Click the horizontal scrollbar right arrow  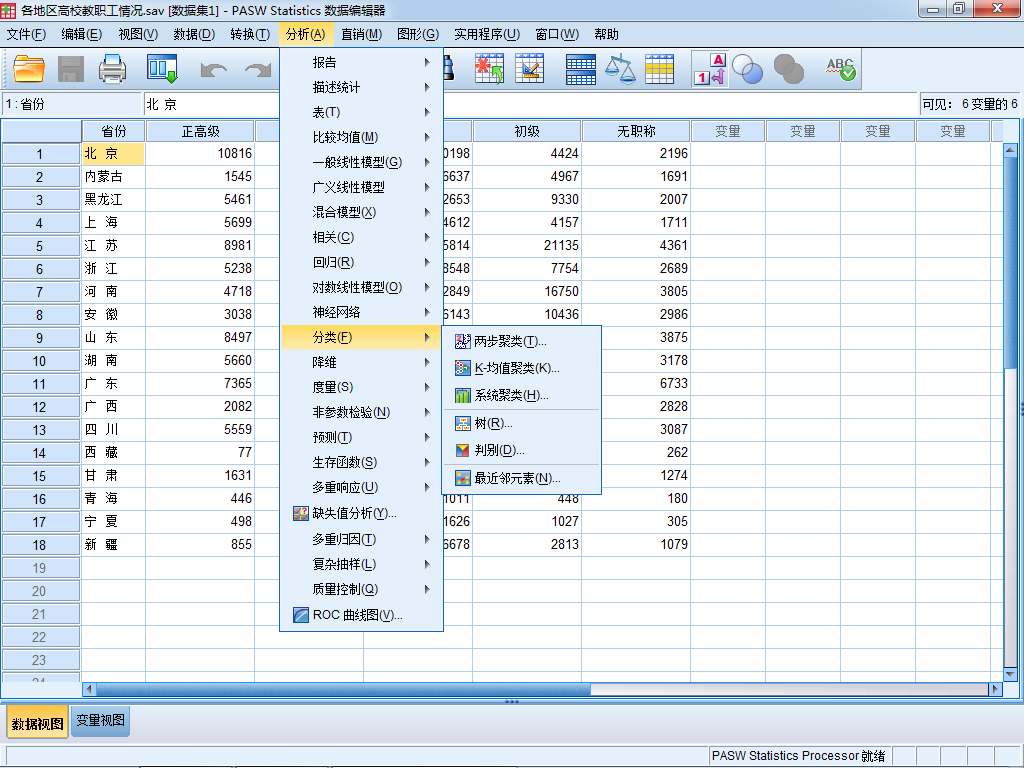pos(995,689)
